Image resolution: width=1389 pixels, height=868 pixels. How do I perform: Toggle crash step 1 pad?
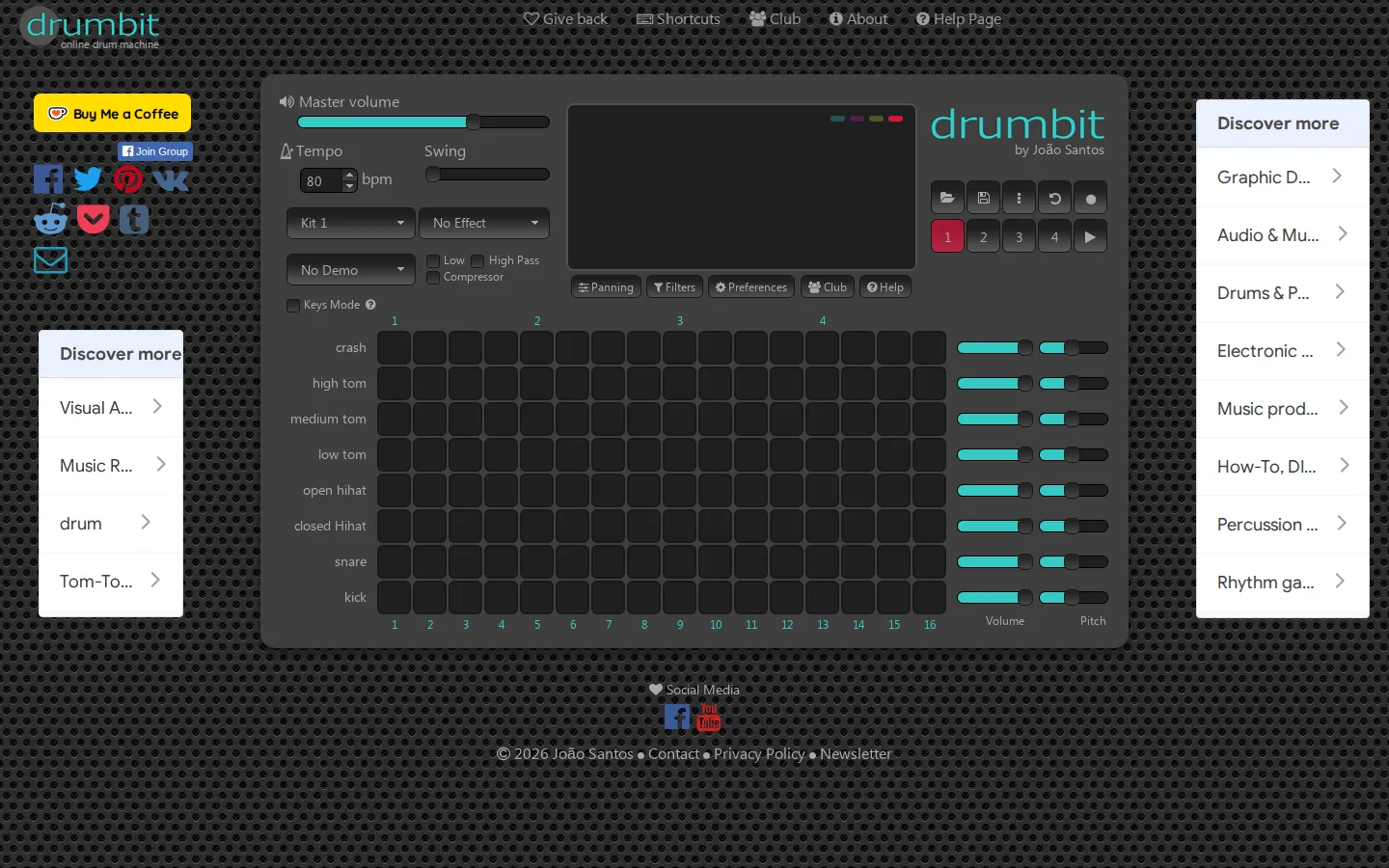click(394, 347)
